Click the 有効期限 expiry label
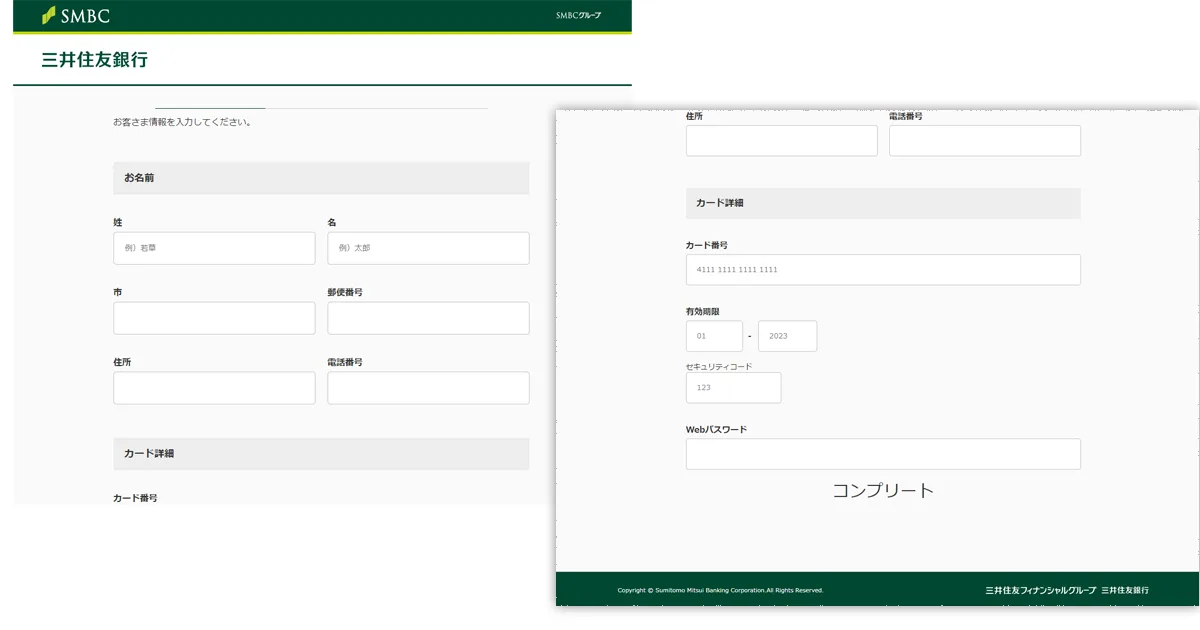 [x=703, y=311]
